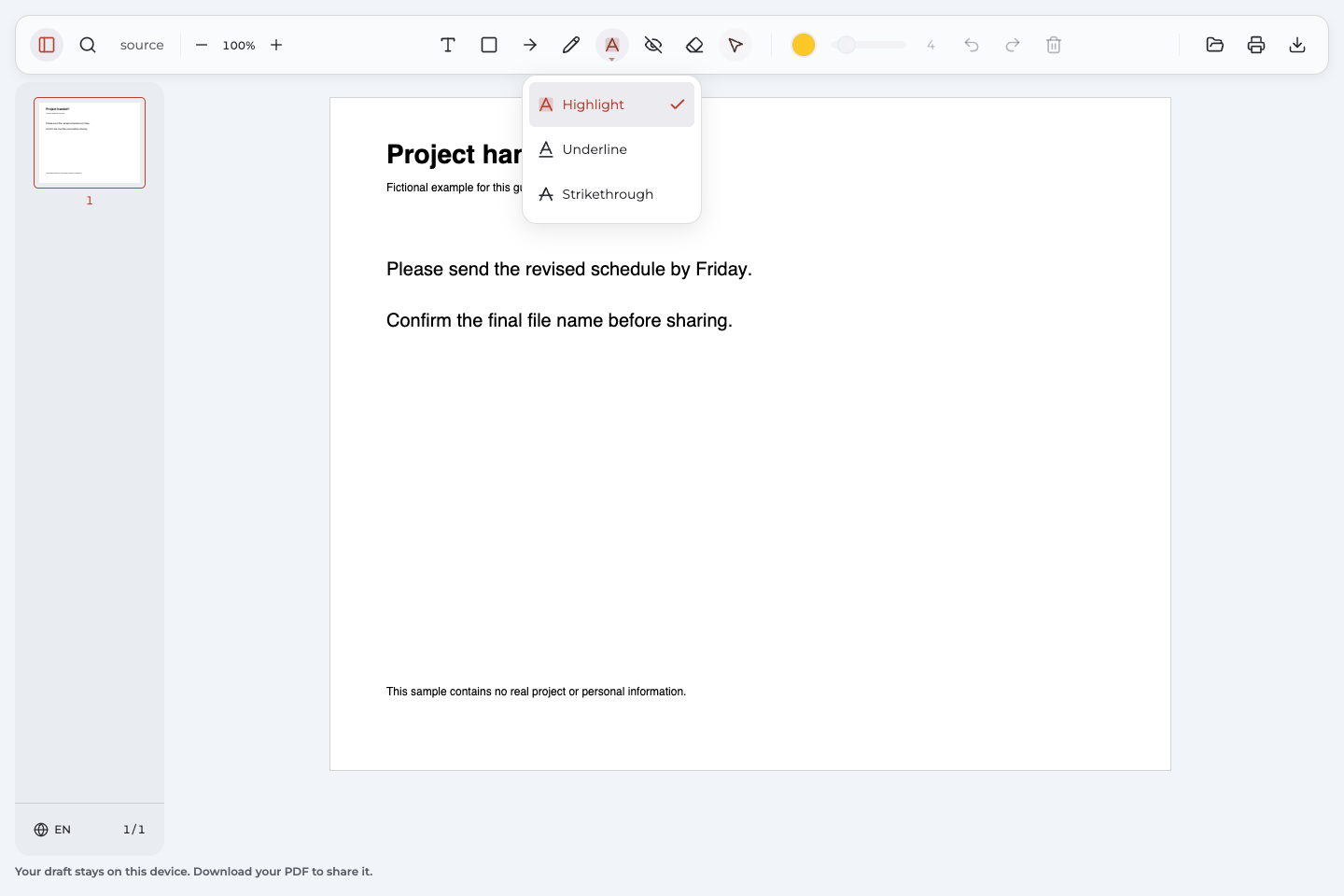Select the Arrow tool
The height and width of the screenshot is (896, 1344).
coord(530,45)
